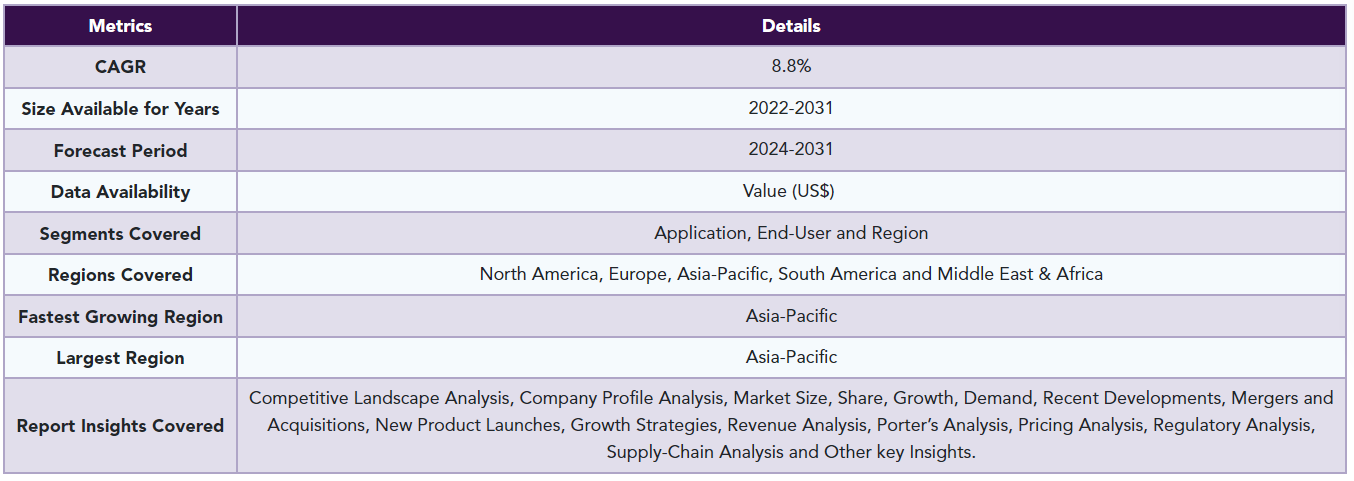Click the Value (US$) cell
Image resolution: width=1354 pixels, height=481 pixels.
[791, 192]
